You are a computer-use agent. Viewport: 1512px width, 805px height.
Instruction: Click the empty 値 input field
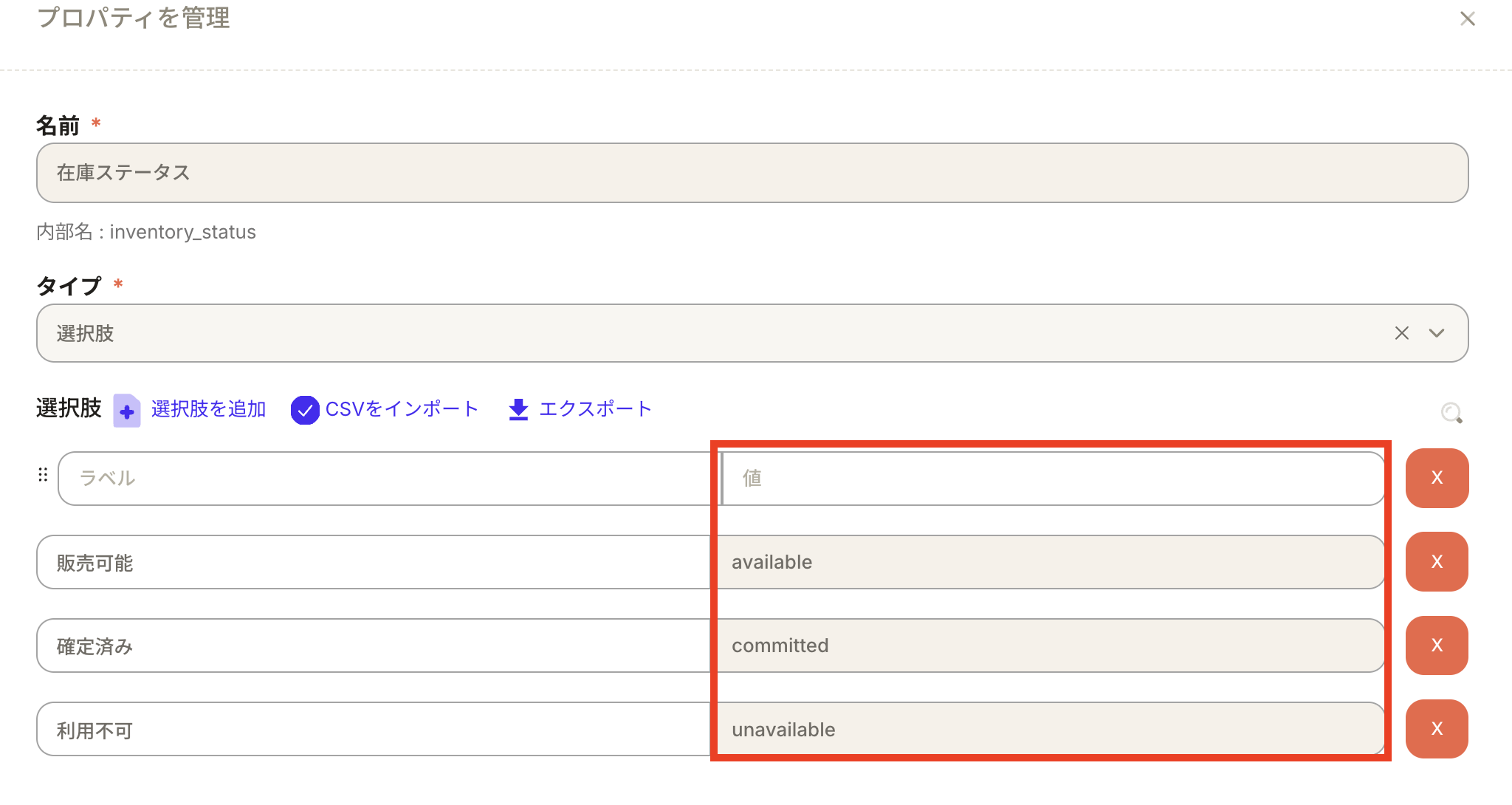tap(1052, 479)
